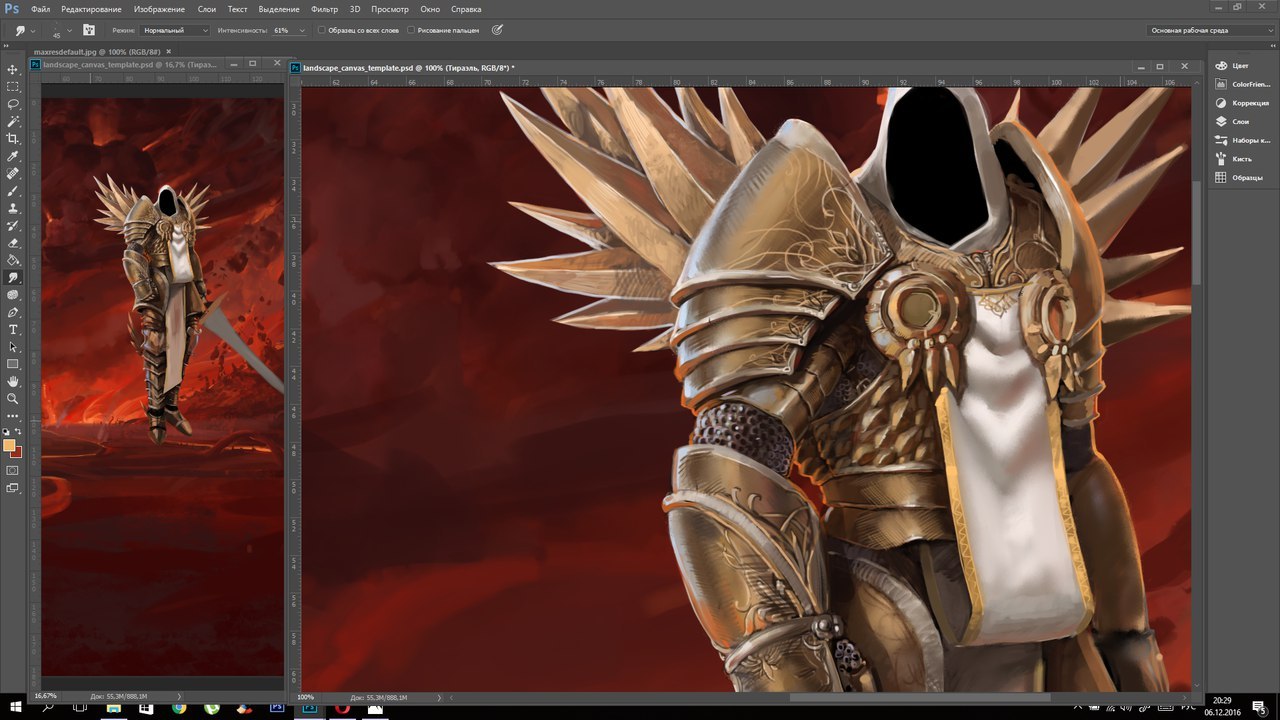
Task: Select the Eyedropper tool
Action: (13, 156)
